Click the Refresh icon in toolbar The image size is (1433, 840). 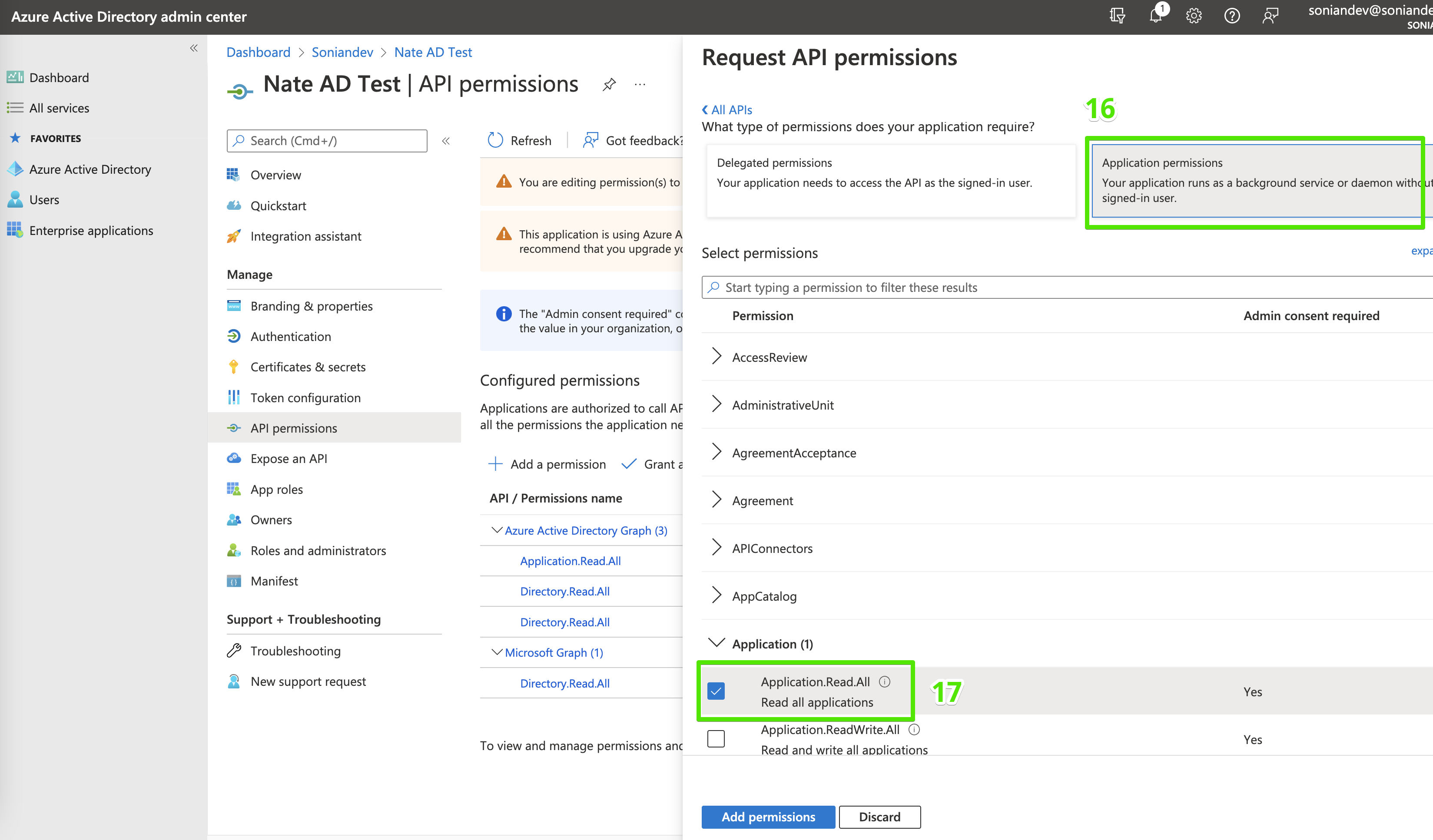[495, 140]
